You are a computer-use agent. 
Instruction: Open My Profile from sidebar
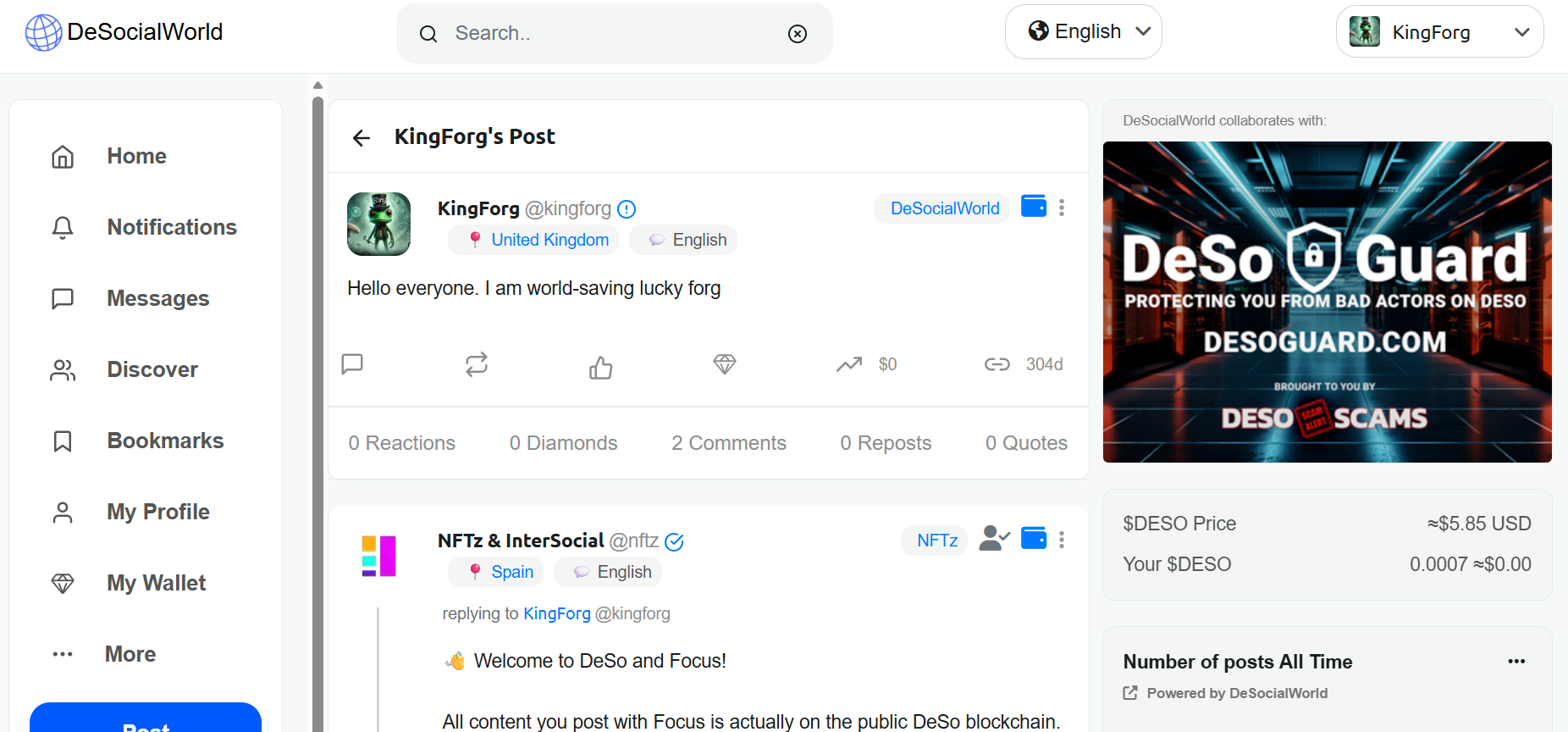[158, 512]
